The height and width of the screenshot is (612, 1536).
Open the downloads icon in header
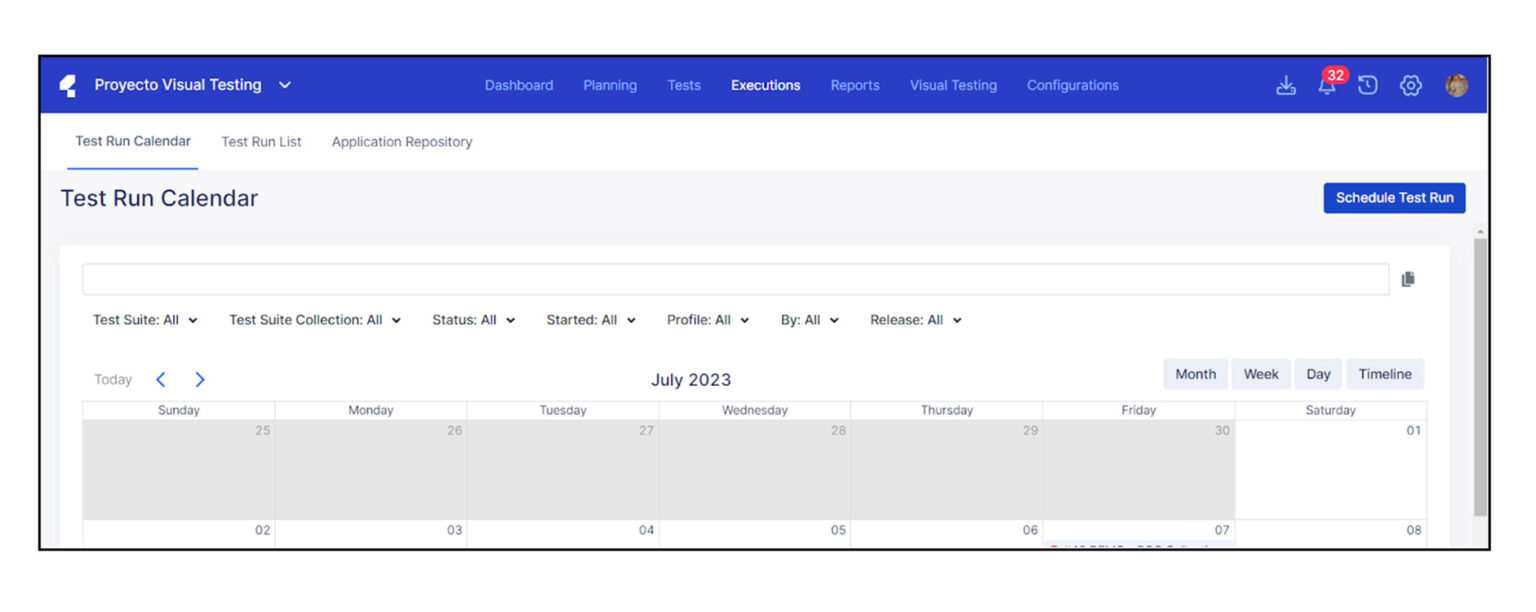pyautogui.click(x=1286, y=86)
